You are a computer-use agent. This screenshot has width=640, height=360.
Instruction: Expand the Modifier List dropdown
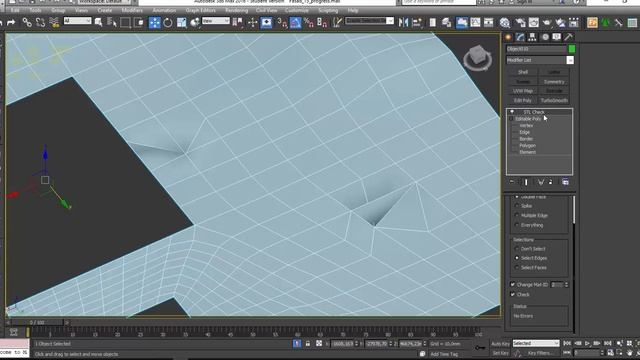(x=570, y=60)
